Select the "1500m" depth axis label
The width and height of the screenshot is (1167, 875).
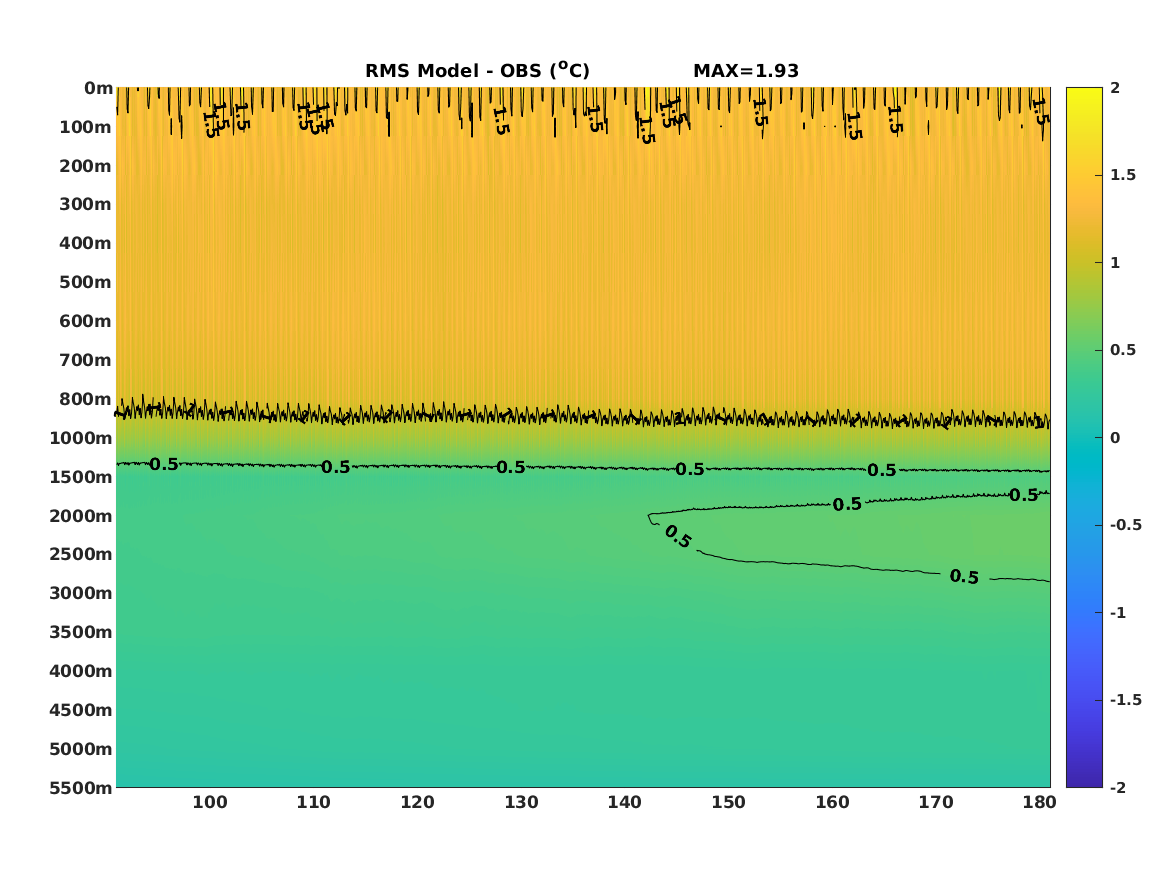tap(81, 477)
